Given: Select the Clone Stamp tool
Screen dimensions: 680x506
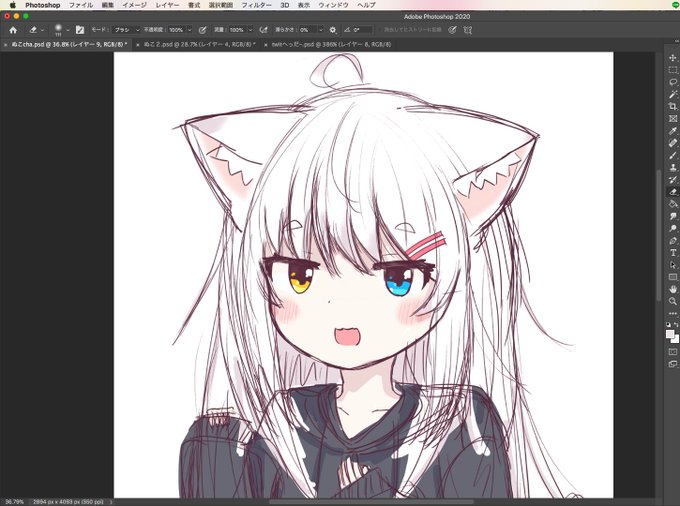Looking at the screenshot, I should coord(673,167).
